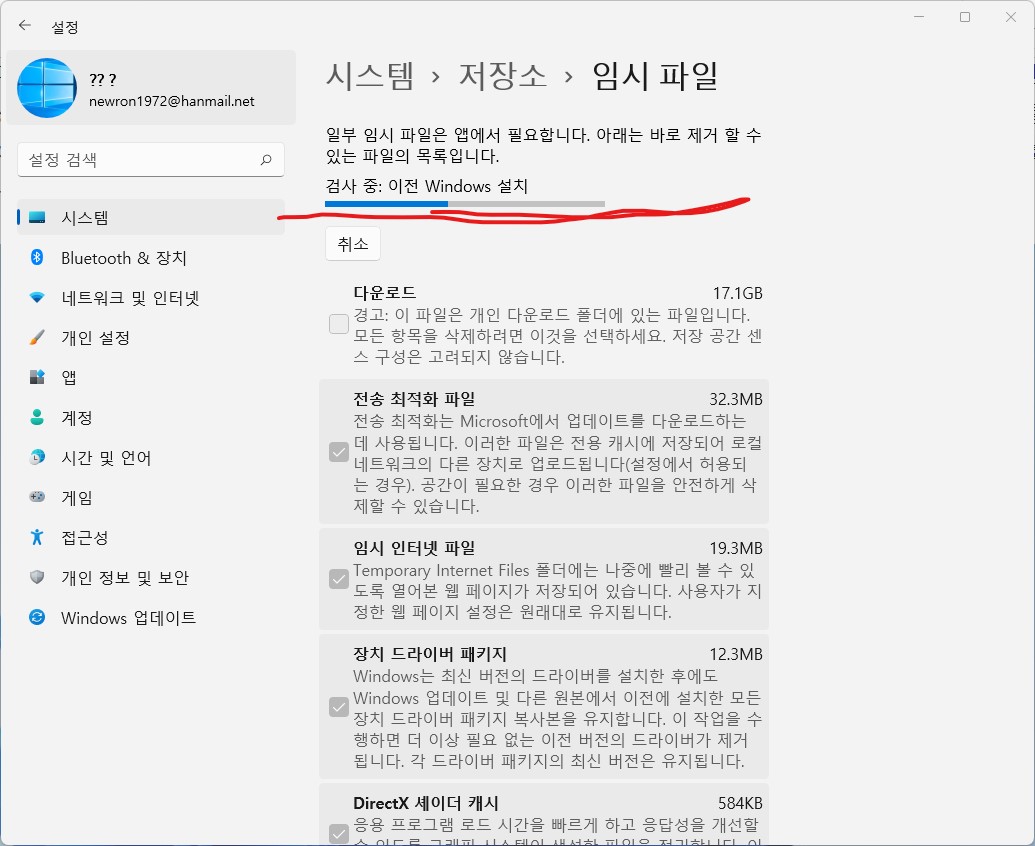Click the 앱 apps icon

(x=38, y=377)
